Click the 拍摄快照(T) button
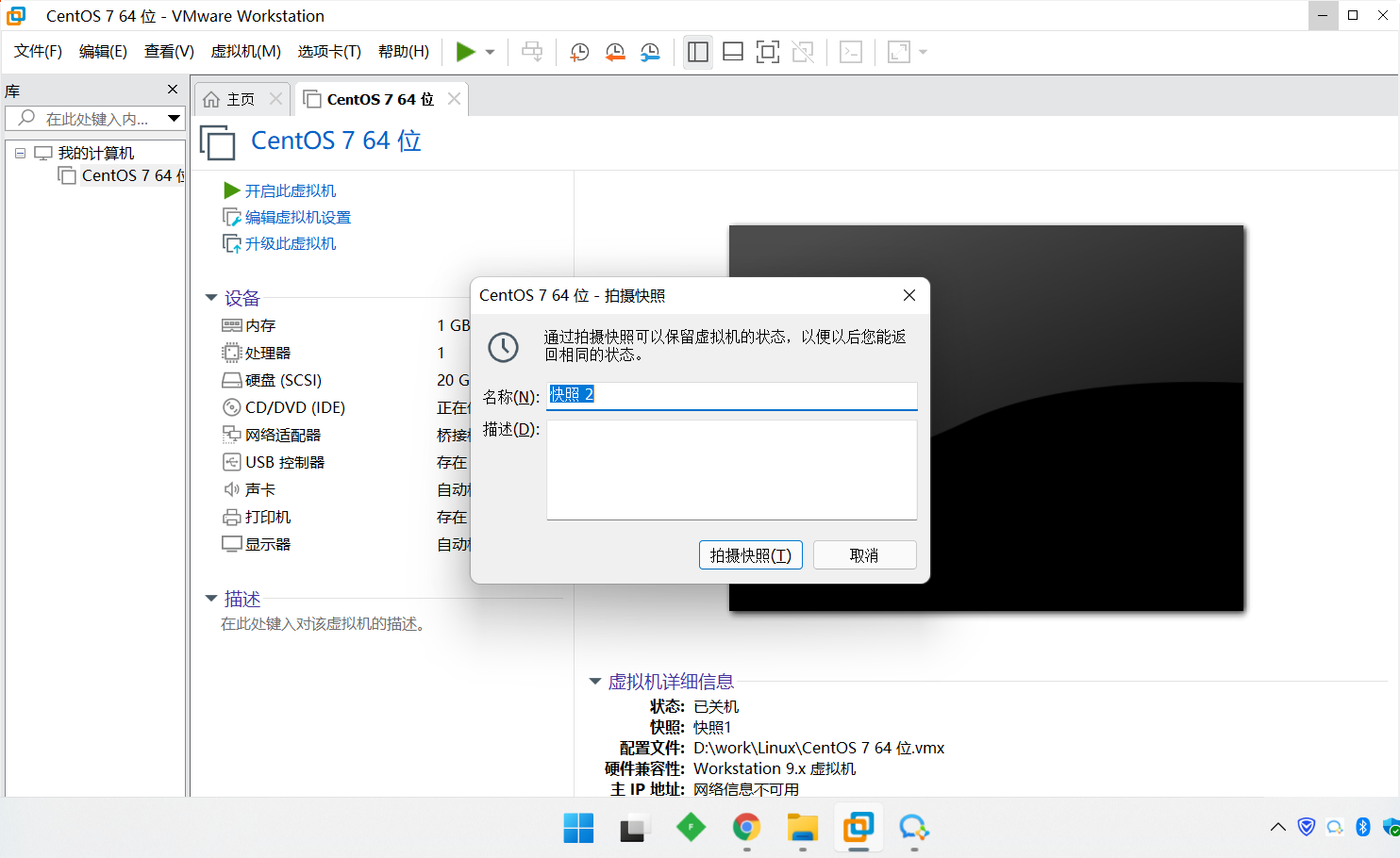This screenshot has width=1400, height=858. [x=750, y=554]
